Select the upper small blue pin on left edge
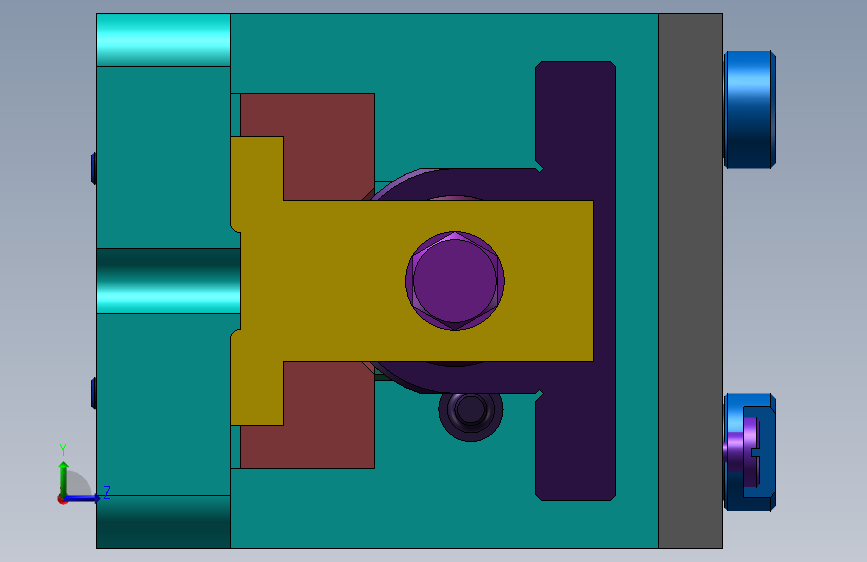Image resolution: width=867 pixels, height=562 pixels. click(x=94, y=168)
